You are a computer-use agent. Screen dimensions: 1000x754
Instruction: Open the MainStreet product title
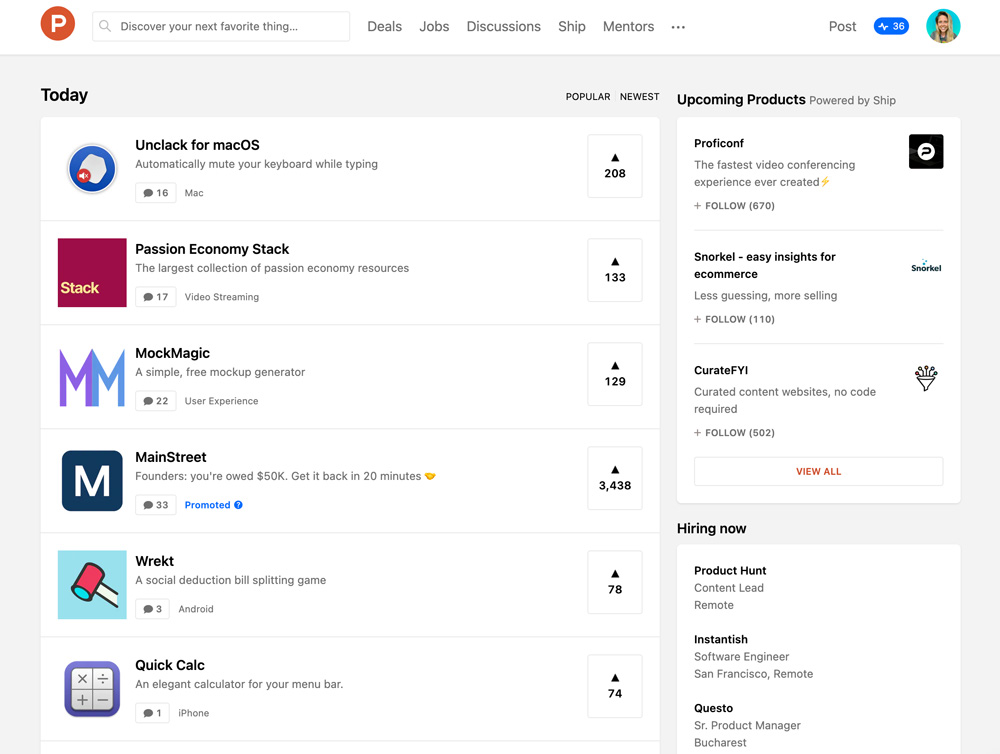(x=171, y=457)
